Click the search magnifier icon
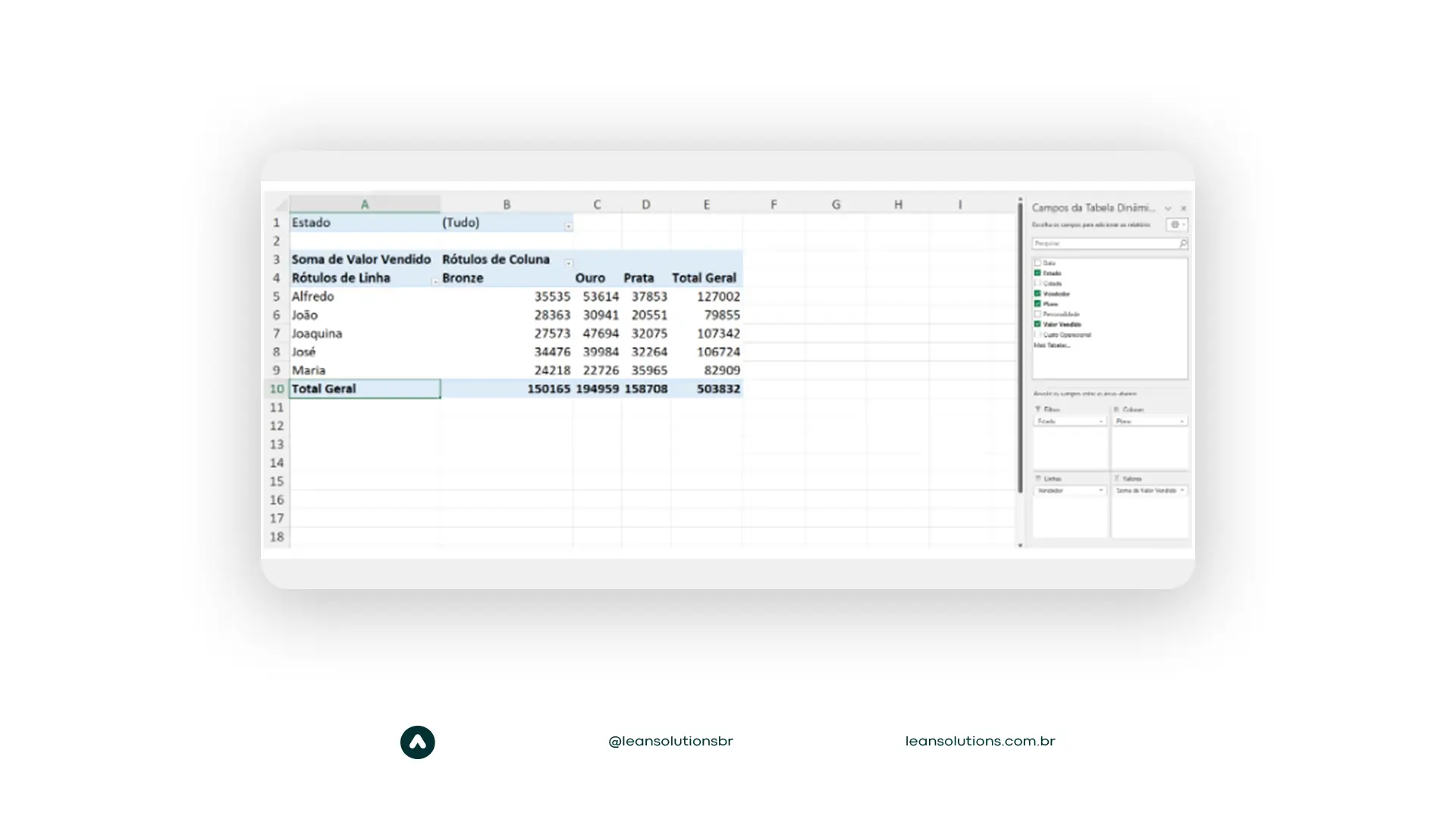The image size is (1456, 819). pyautogui.click(x=1183, y=243)
